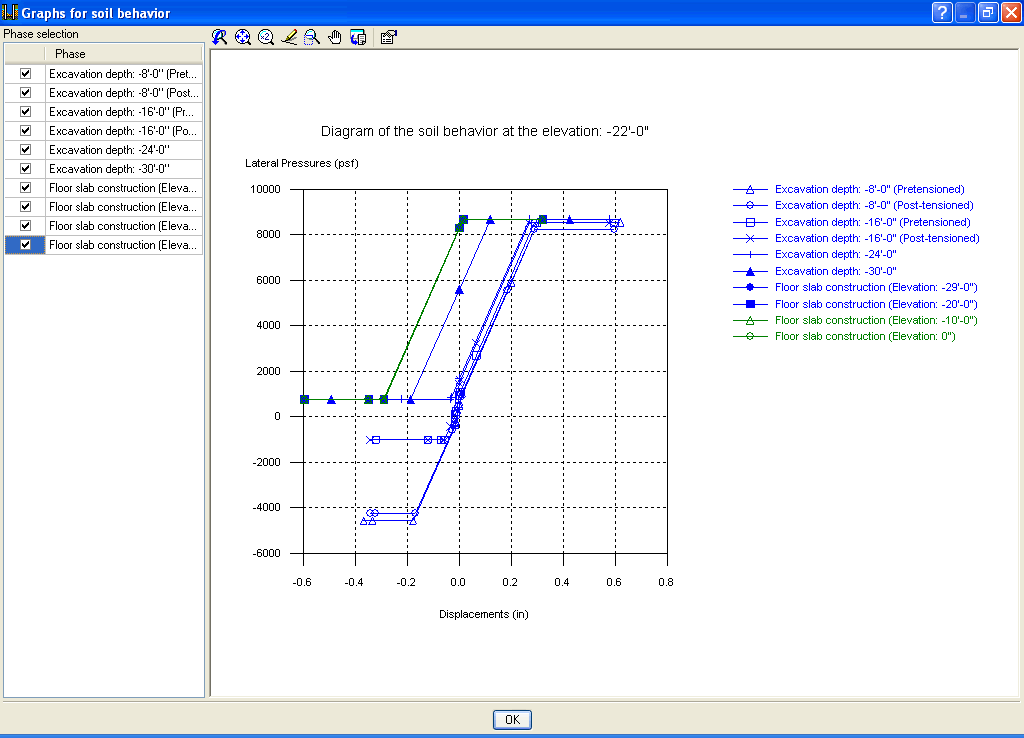Toggle Excavation depth -16'-0" (Po... checkbox

click(25, 131)
